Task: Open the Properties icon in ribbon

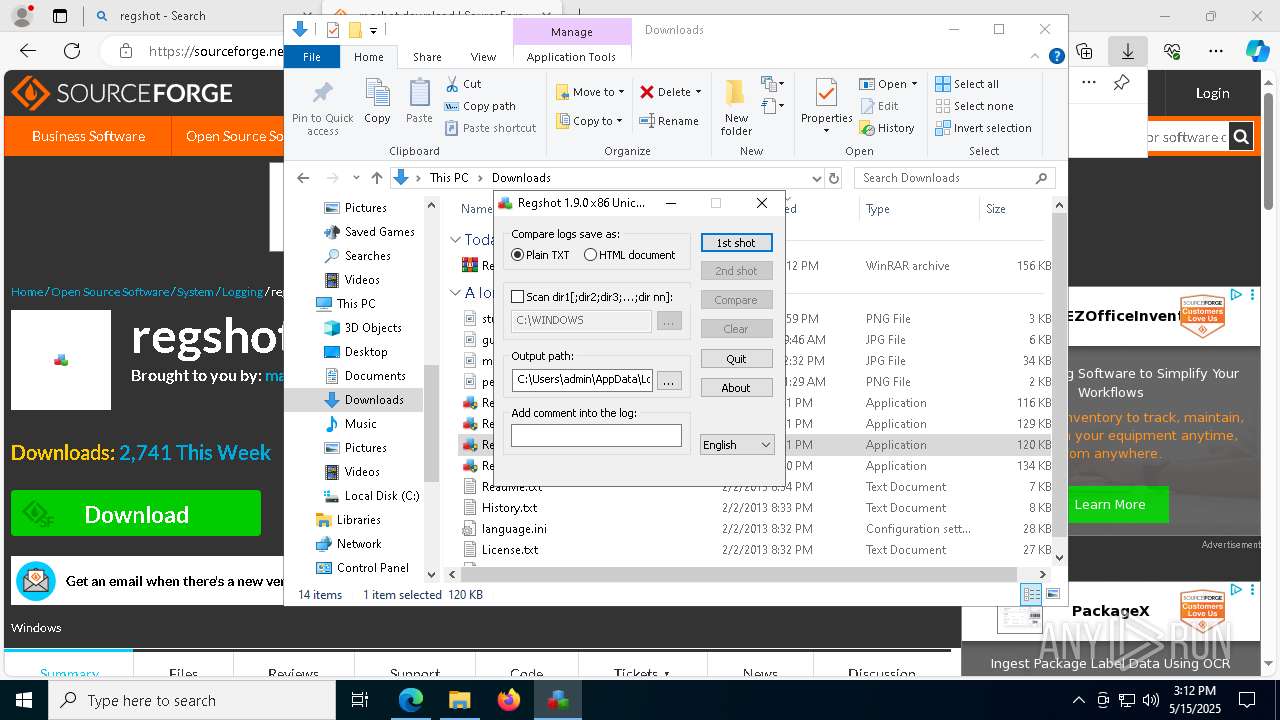Action: 826,94
